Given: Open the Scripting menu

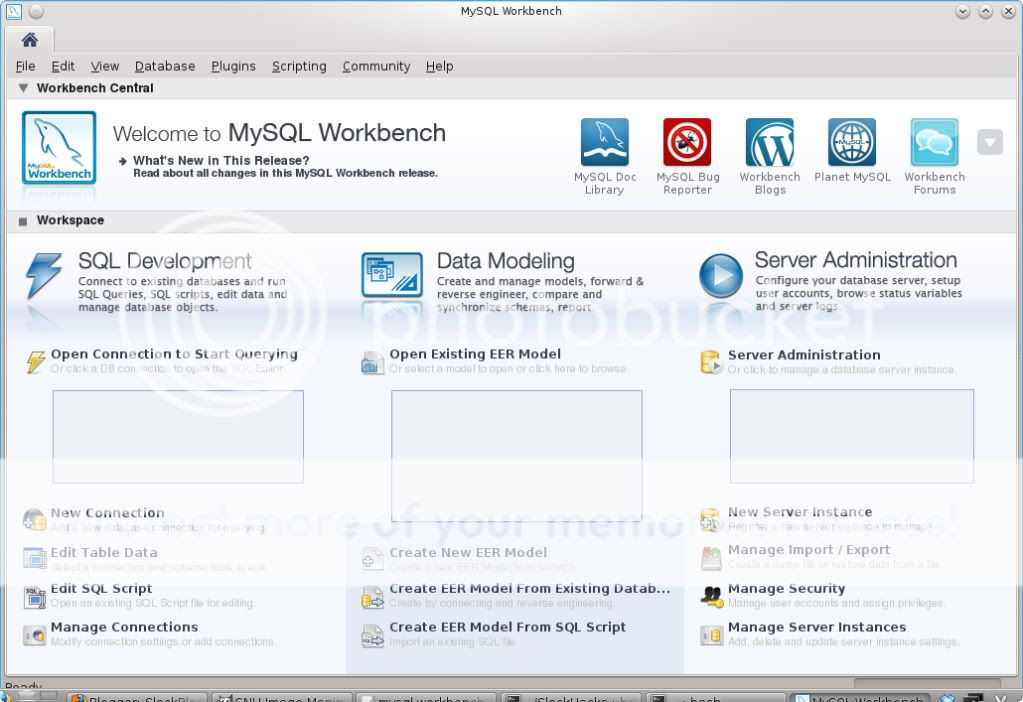Looking at the screenshot, I should pyautogui.click(x=299, y=66).
